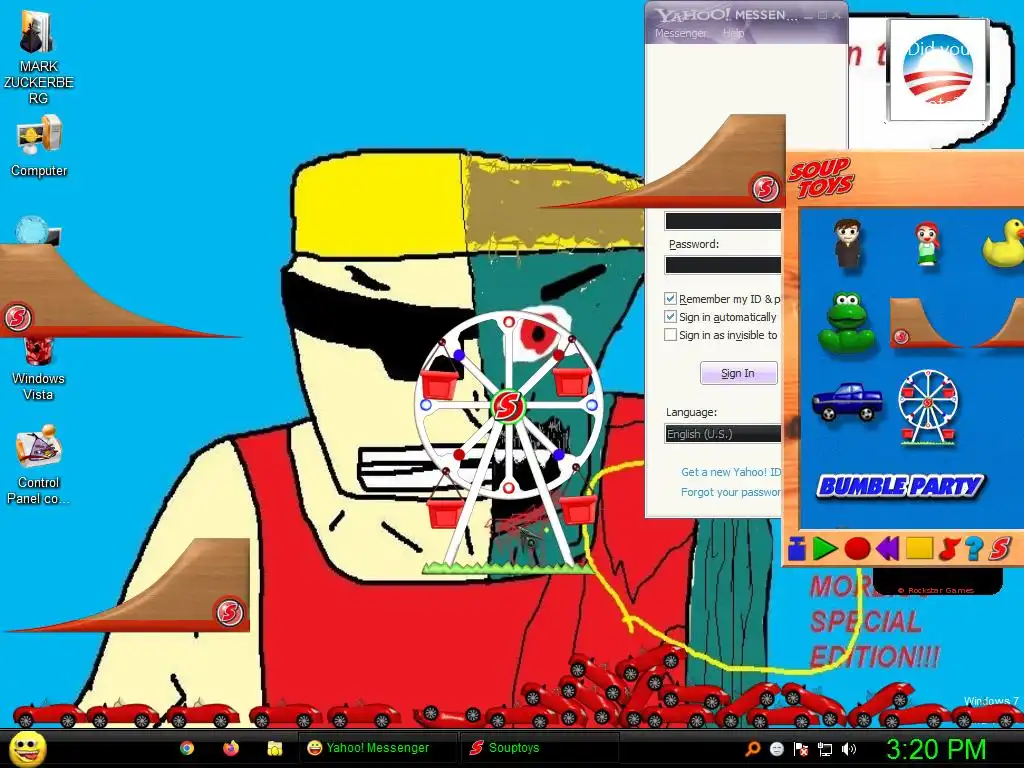The image size is (1024, 768).
Task: Select the yellow rubber duck toy
Action: 1004,244
